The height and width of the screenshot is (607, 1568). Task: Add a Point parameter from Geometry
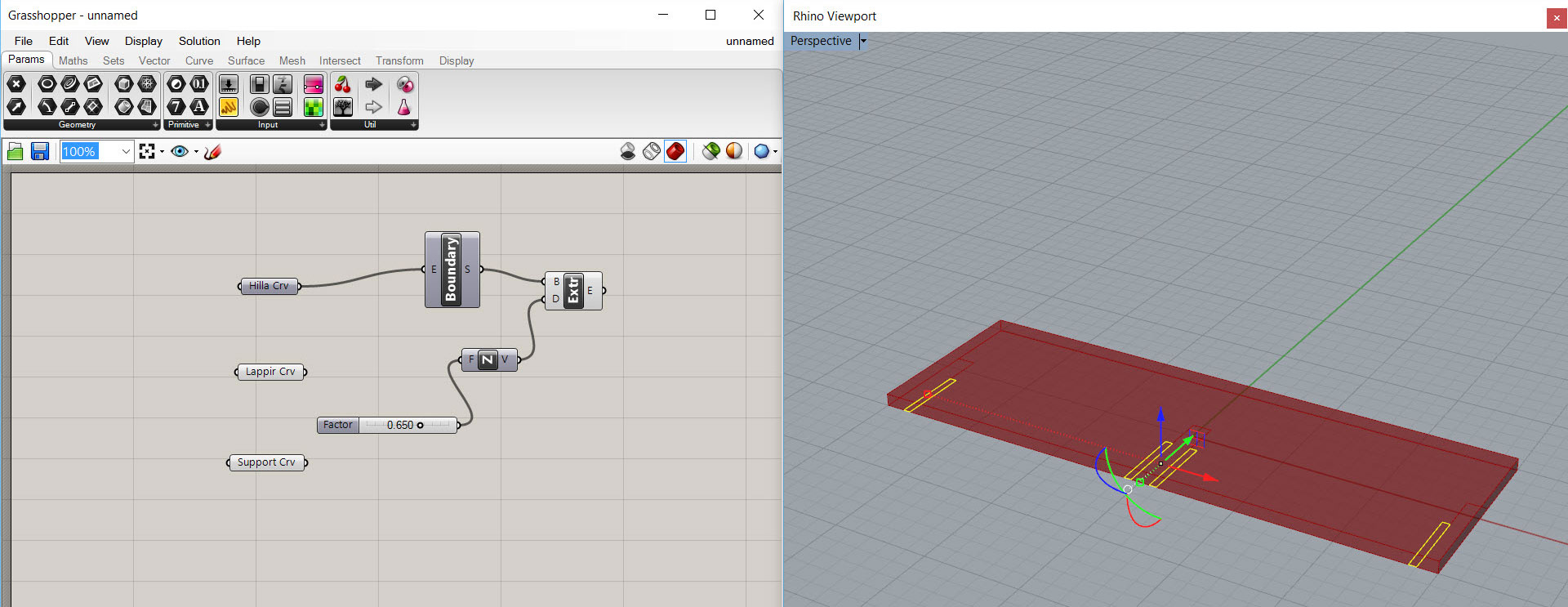(x=16, y=84)
